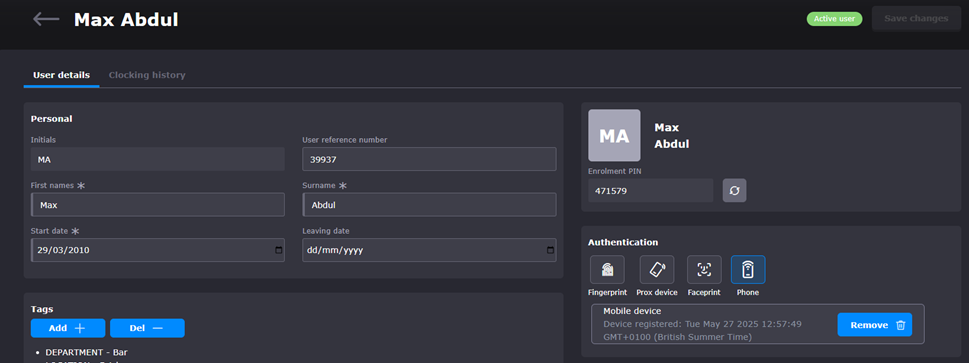Select Phone authentication icon

coord(748,270)
